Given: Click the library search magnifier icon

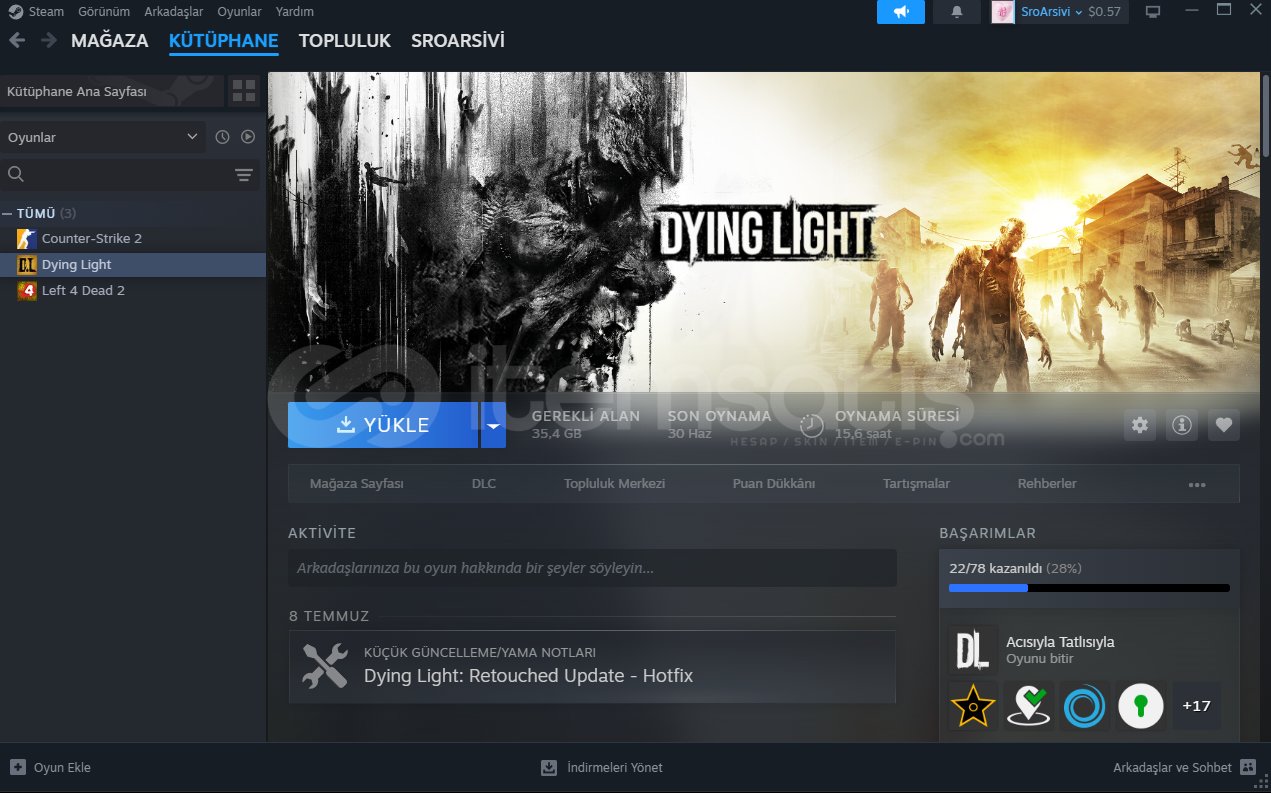Looking at the screenshot, I should [16, 174].
